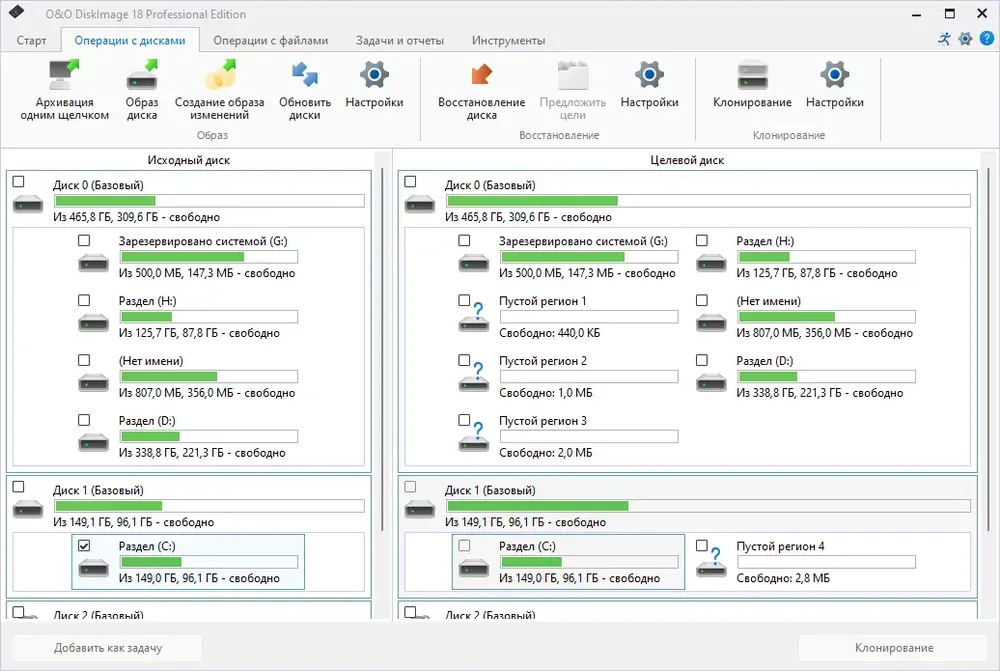Click Пустой регион 2 drive icon

coord(474,378)
